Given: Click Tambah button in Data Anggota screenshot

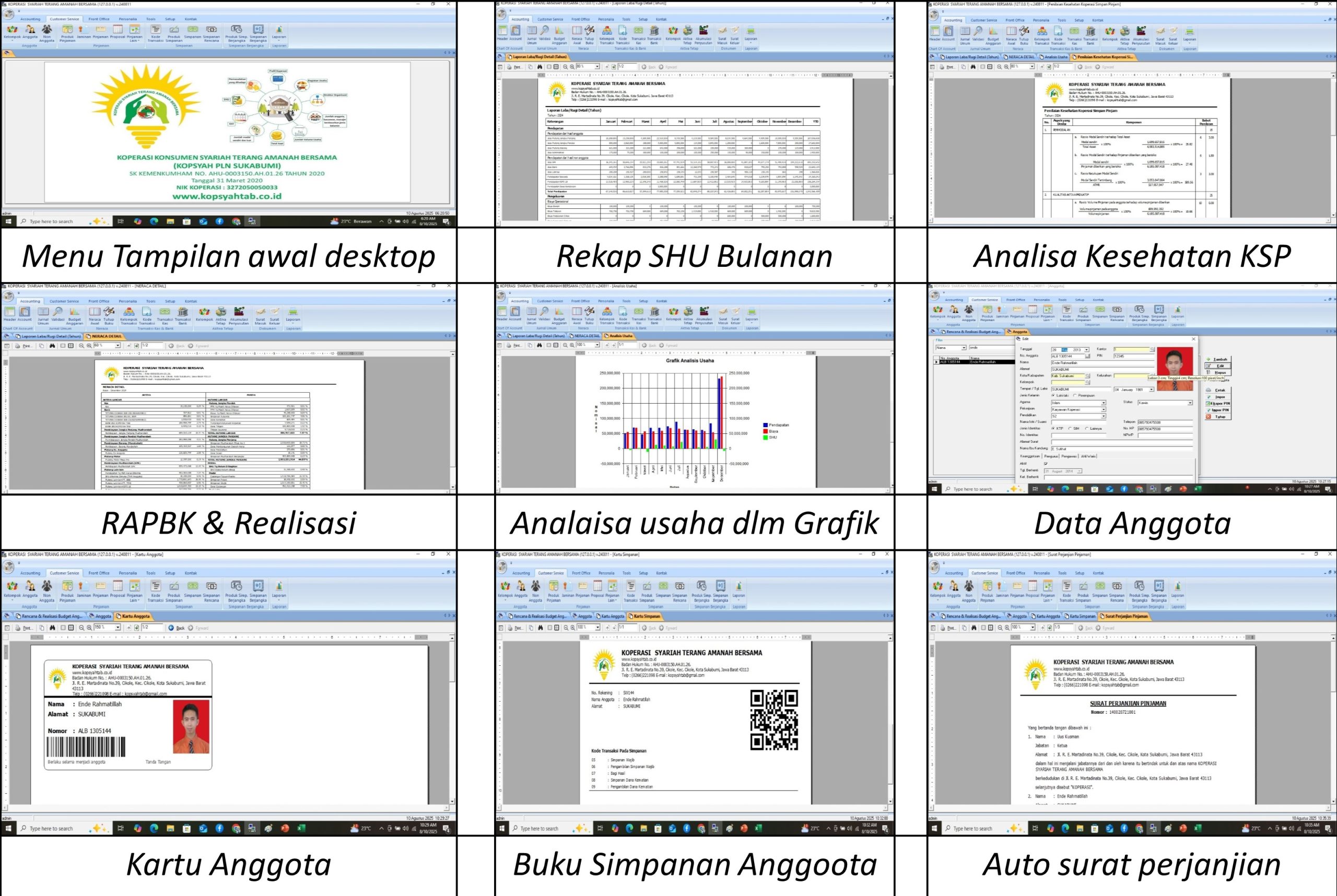Looking at the screenshot, I should tap(1218, 359).
